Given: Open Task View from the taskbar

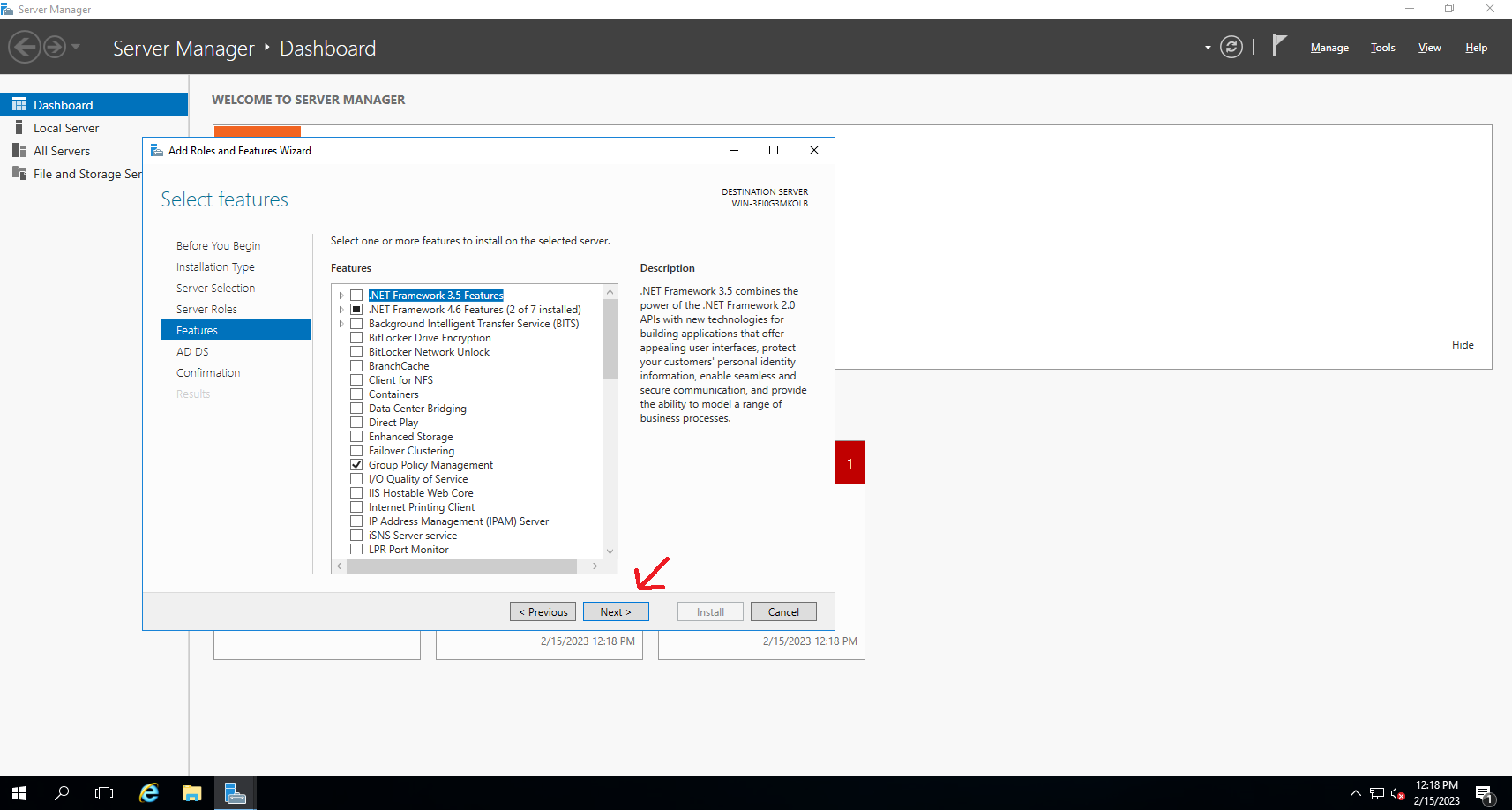Looking at the screenshot, I should click(x=104, y=793).
